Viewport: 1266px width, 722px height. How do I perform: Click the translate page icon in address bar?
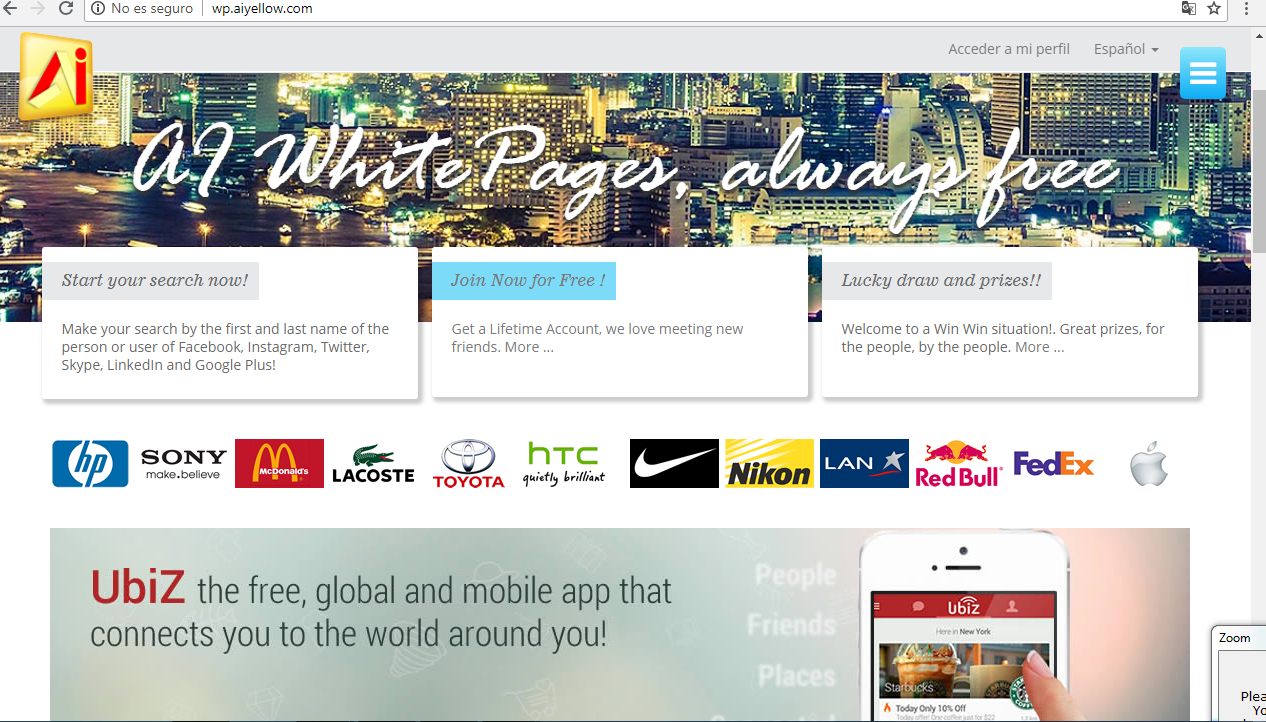click(x=1188, y=9)
